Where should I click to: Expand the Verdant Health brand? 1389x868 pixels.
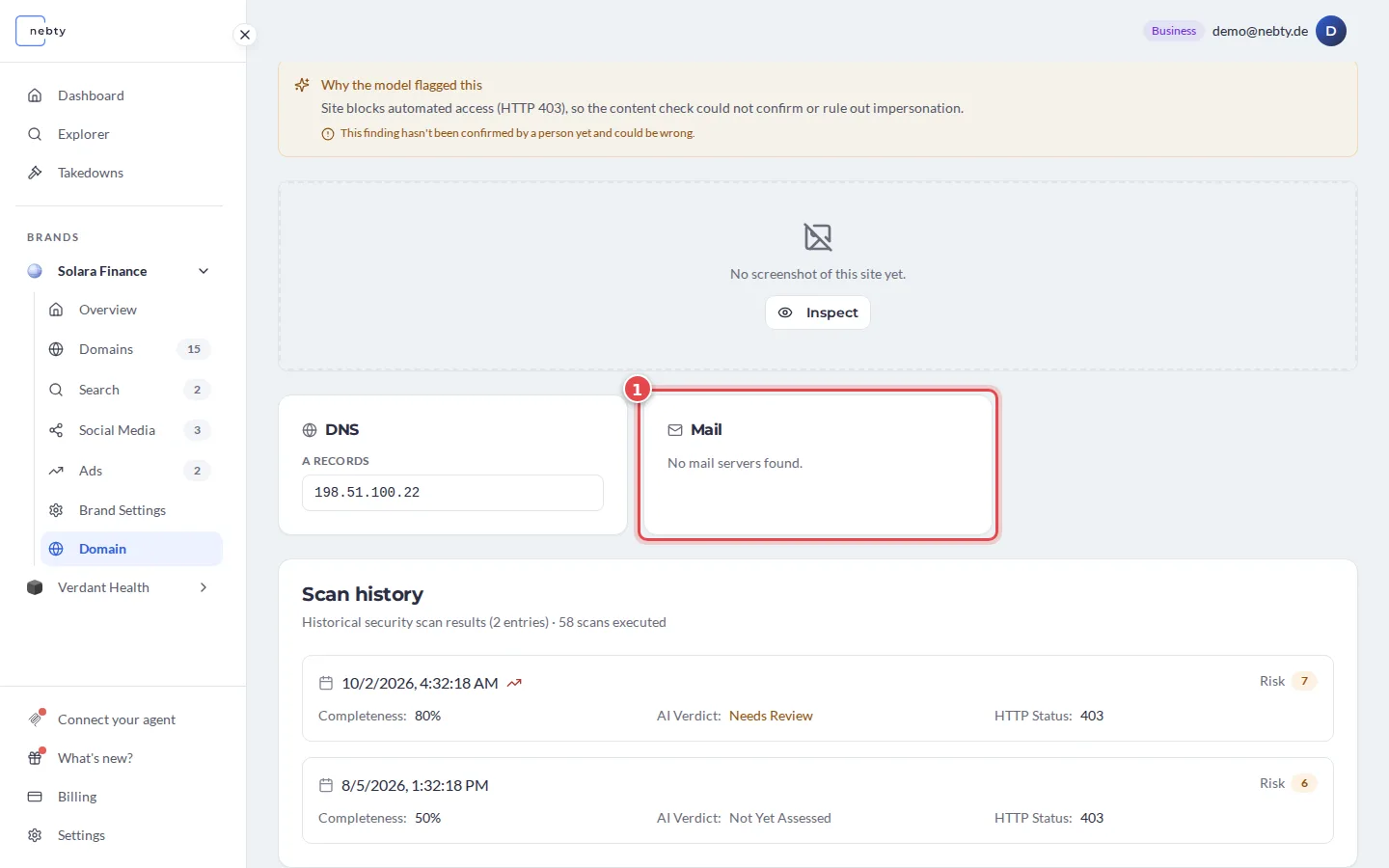coord(204,587)
